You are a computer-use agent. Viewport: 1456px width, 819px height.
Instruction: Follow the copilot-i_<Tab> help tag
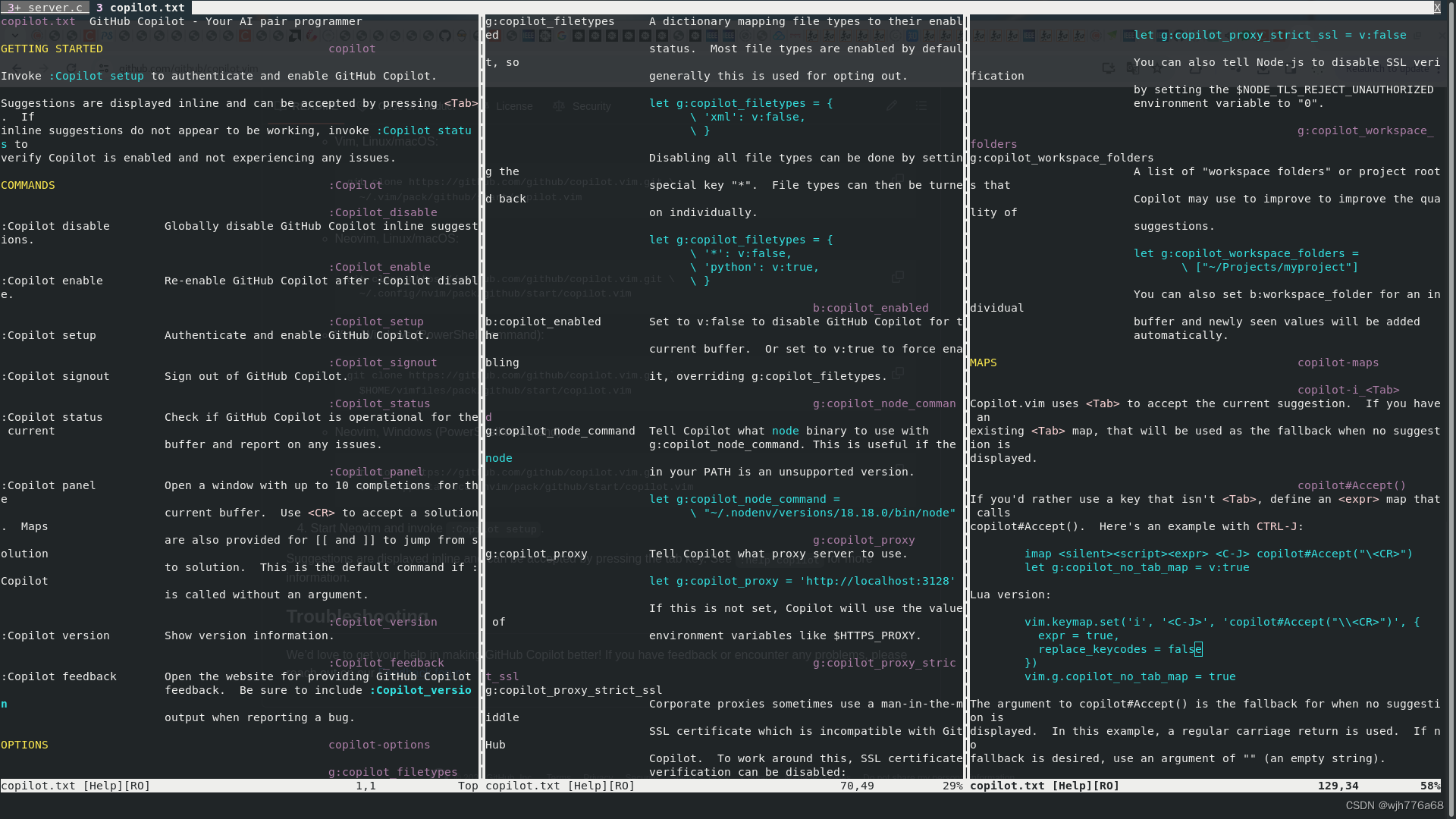1348,390
